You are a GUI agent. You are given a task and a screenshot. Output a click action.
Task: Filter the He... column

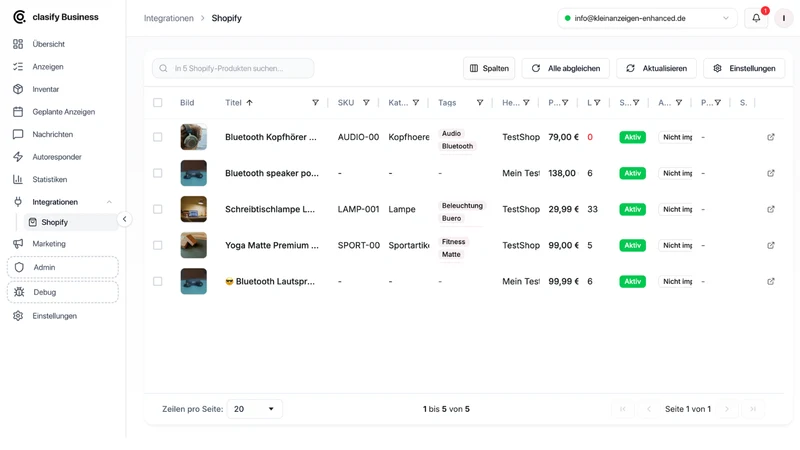[x=526, y=103]
